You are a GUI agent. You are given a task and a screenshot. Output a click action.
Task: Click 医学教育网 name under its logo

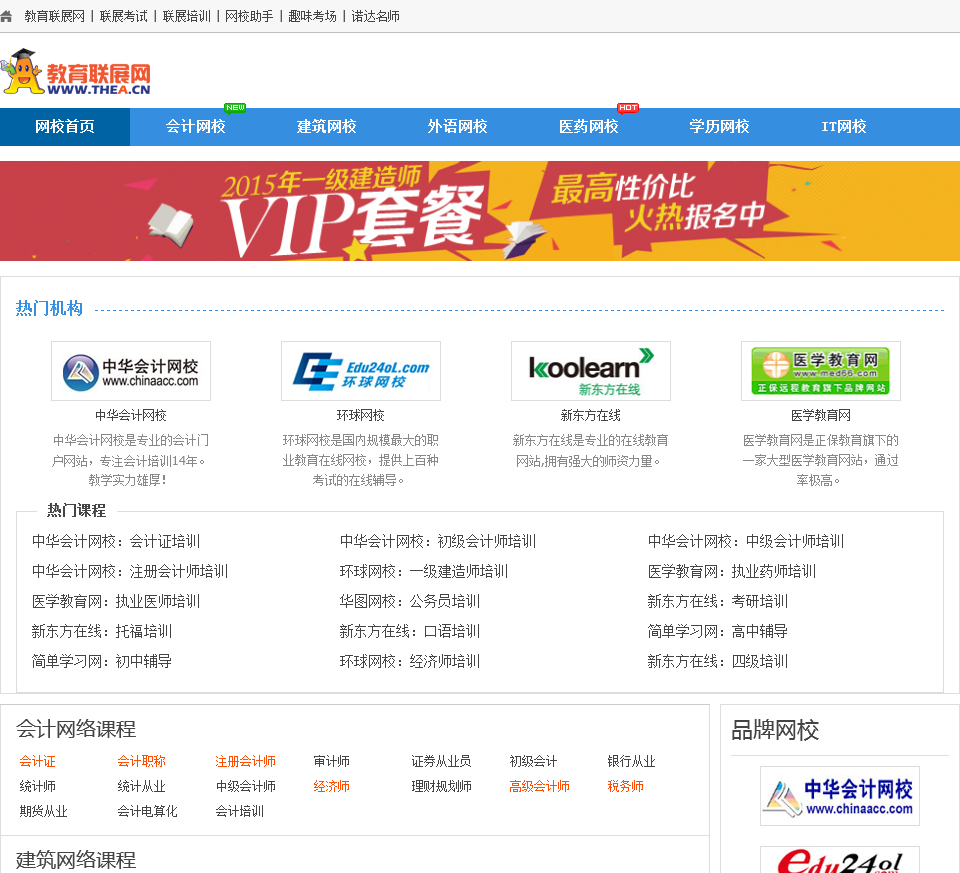[820, 416]
